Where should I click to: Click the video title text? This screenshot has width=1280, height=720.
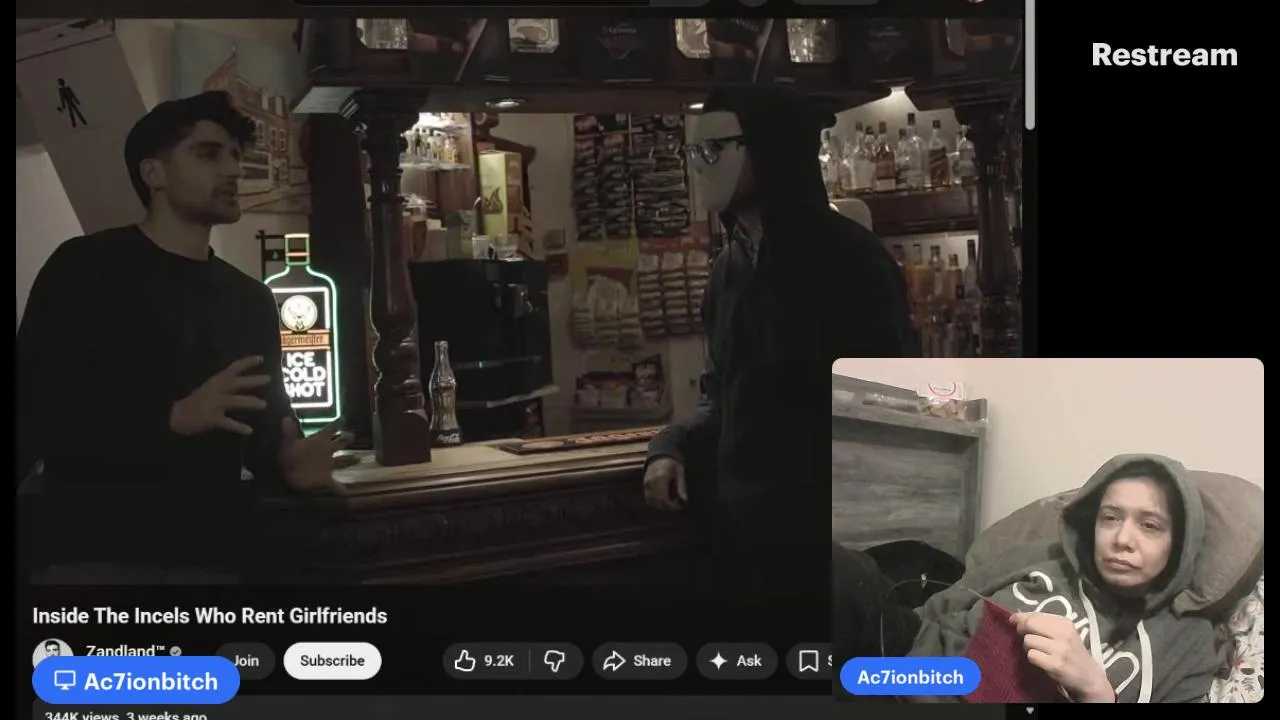pyautogui.click(x=209, y=616)
